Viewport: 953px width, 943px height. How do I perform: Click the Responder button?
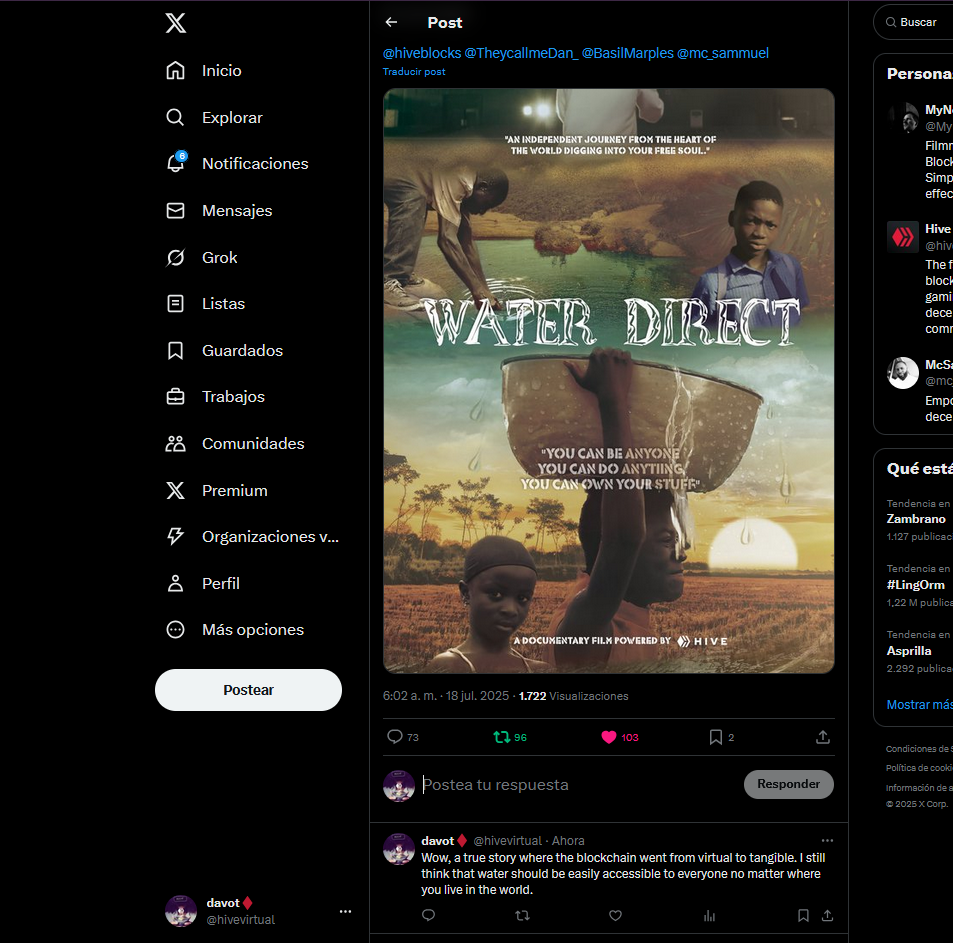(x=788, y=784)
